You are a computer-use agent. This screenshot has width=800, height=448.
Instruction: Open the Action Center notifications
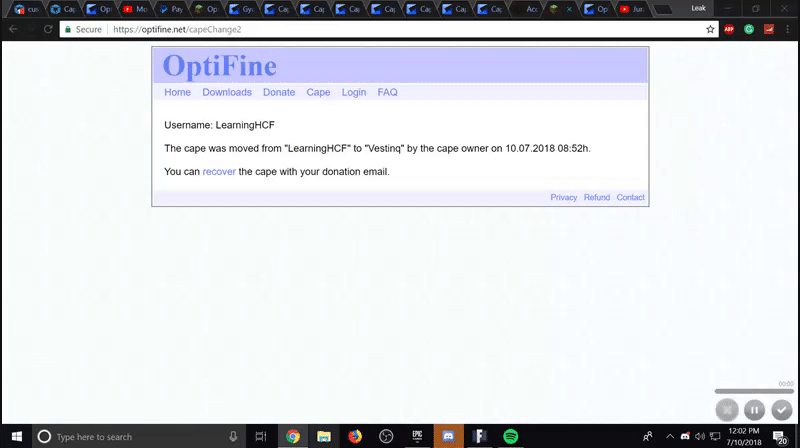point(779,437)
